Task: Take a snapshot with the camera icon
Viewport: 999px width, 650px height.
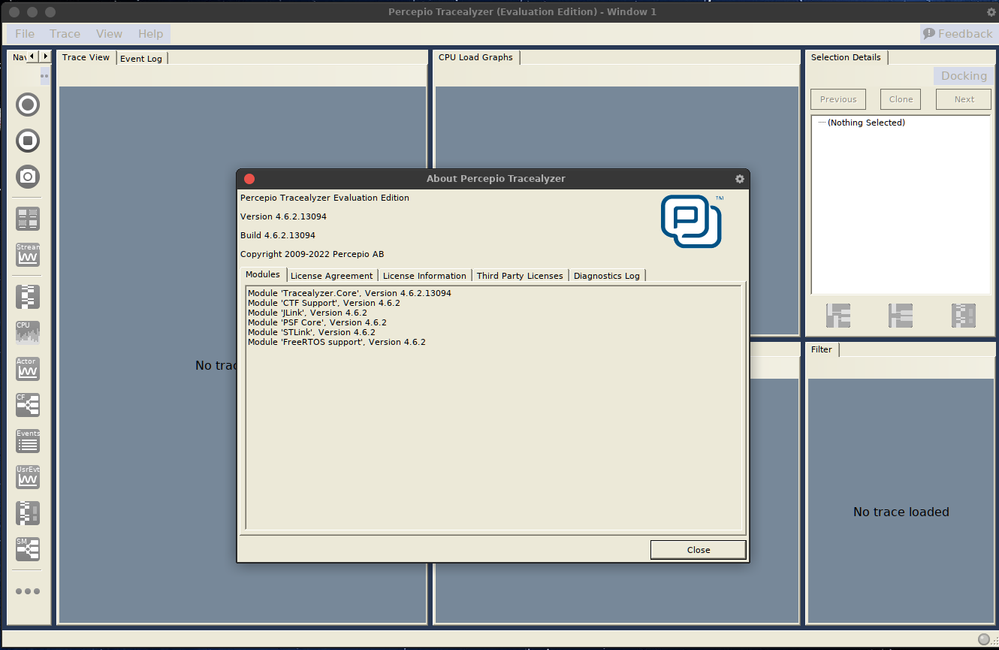Action: click(27, 177)
